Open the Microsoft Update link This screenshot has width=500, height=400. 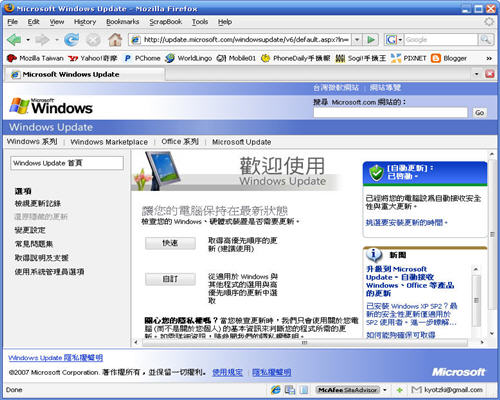(x=241, y=142)
